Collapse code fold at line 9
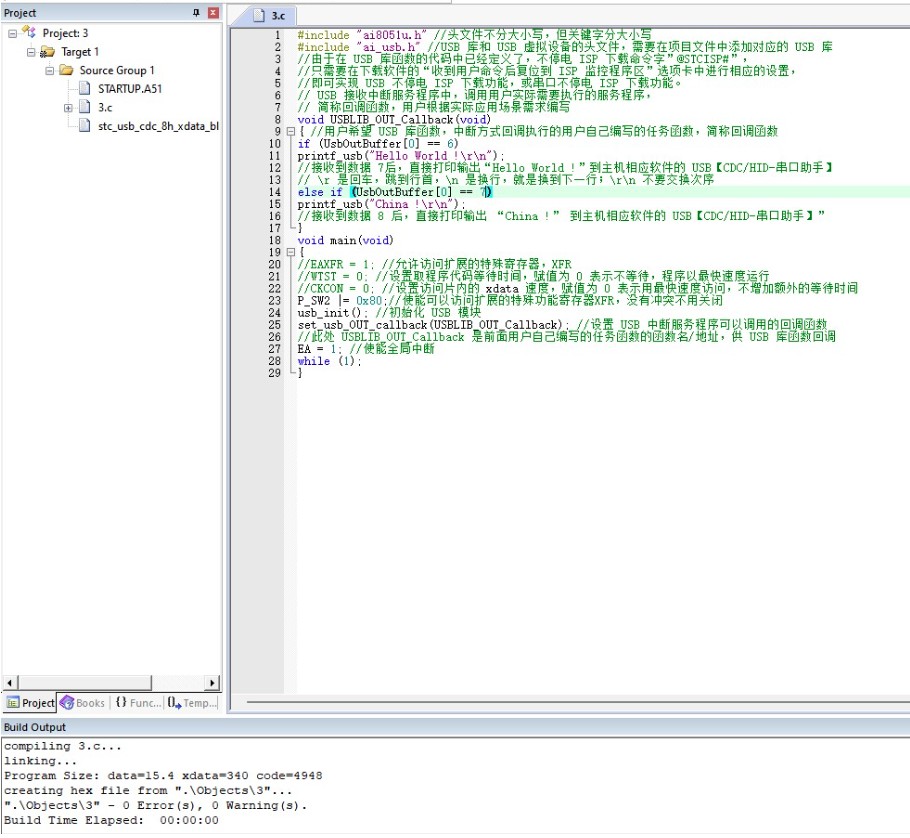The width and height of the screenshot is (910, 838). click(x=291, y=132)
